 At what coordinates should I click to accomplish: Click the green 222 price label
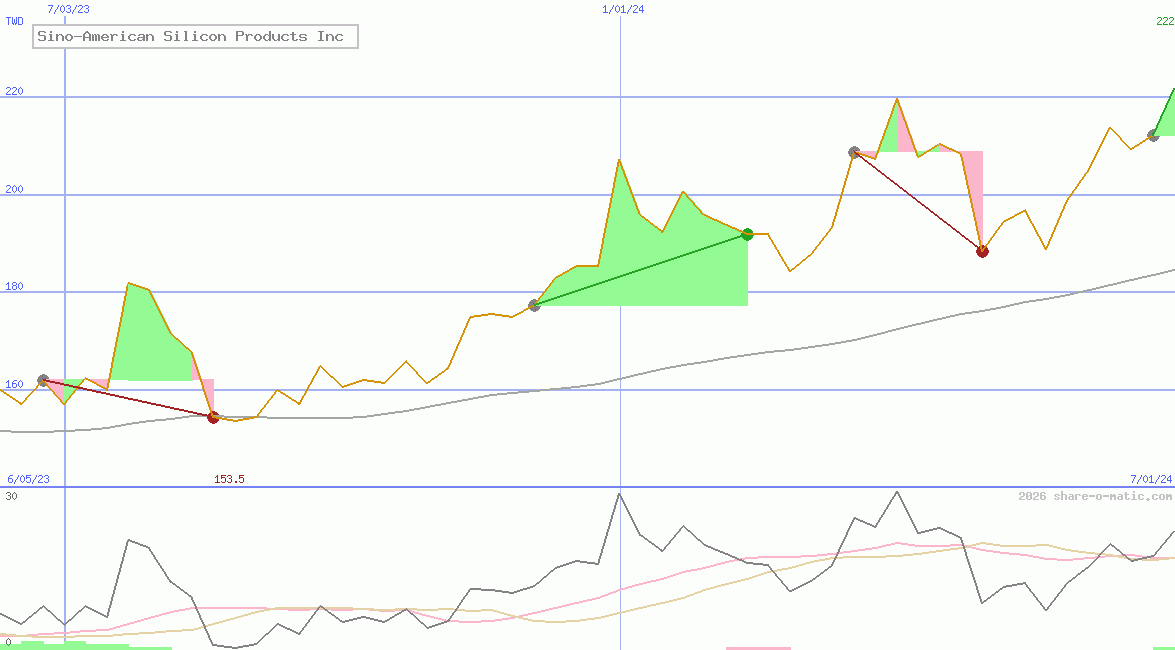[1165, 21]
